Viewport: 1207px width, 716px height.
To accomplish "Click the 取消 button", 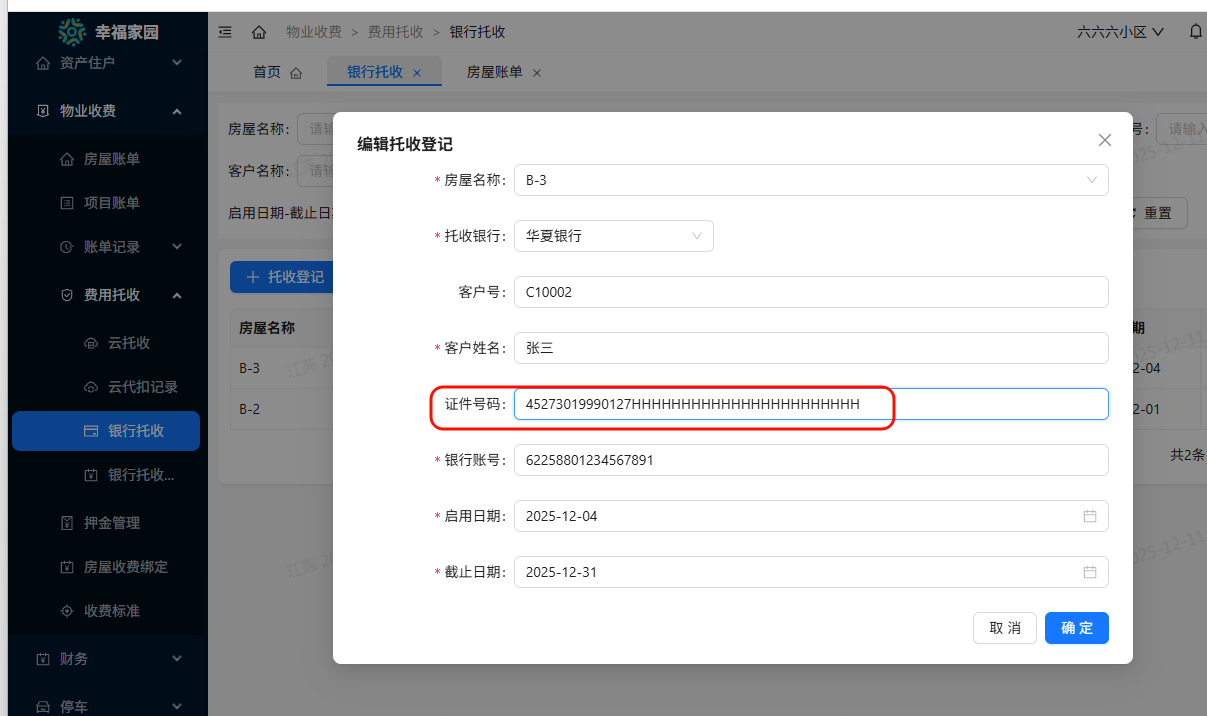I will click(x=1004, y=628).
